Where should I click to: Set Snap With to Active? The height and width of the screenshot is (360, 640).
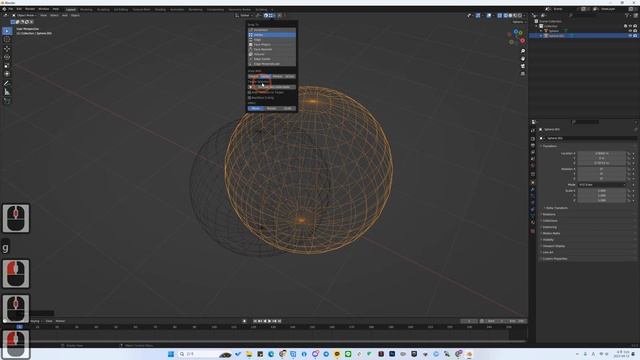(x=290, y=76)
